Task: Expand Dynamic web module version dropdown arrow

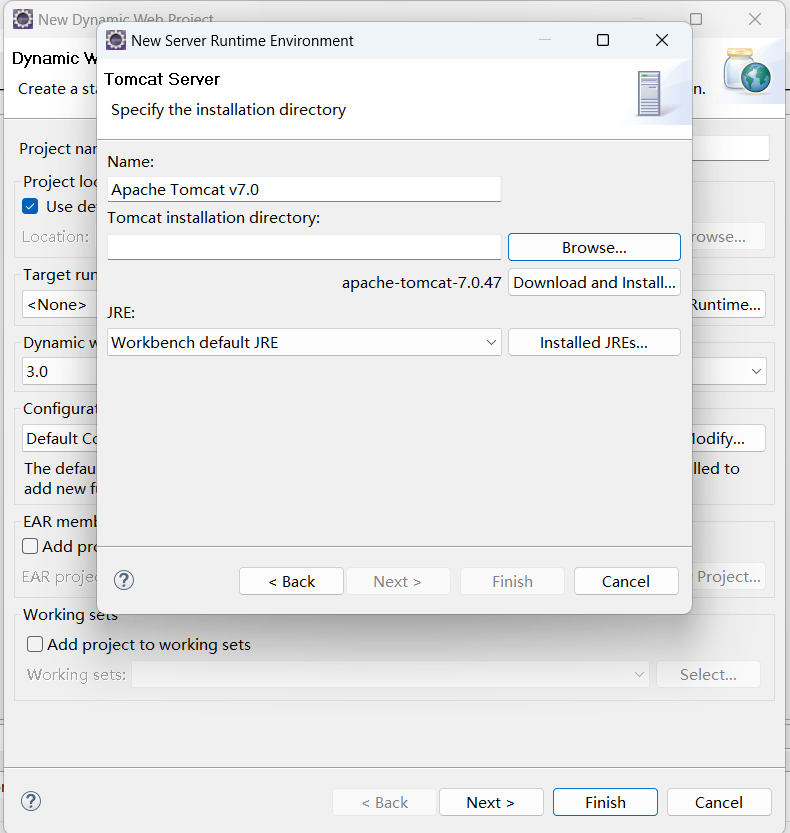Action: pyautogui.click(x=757, y=371)
